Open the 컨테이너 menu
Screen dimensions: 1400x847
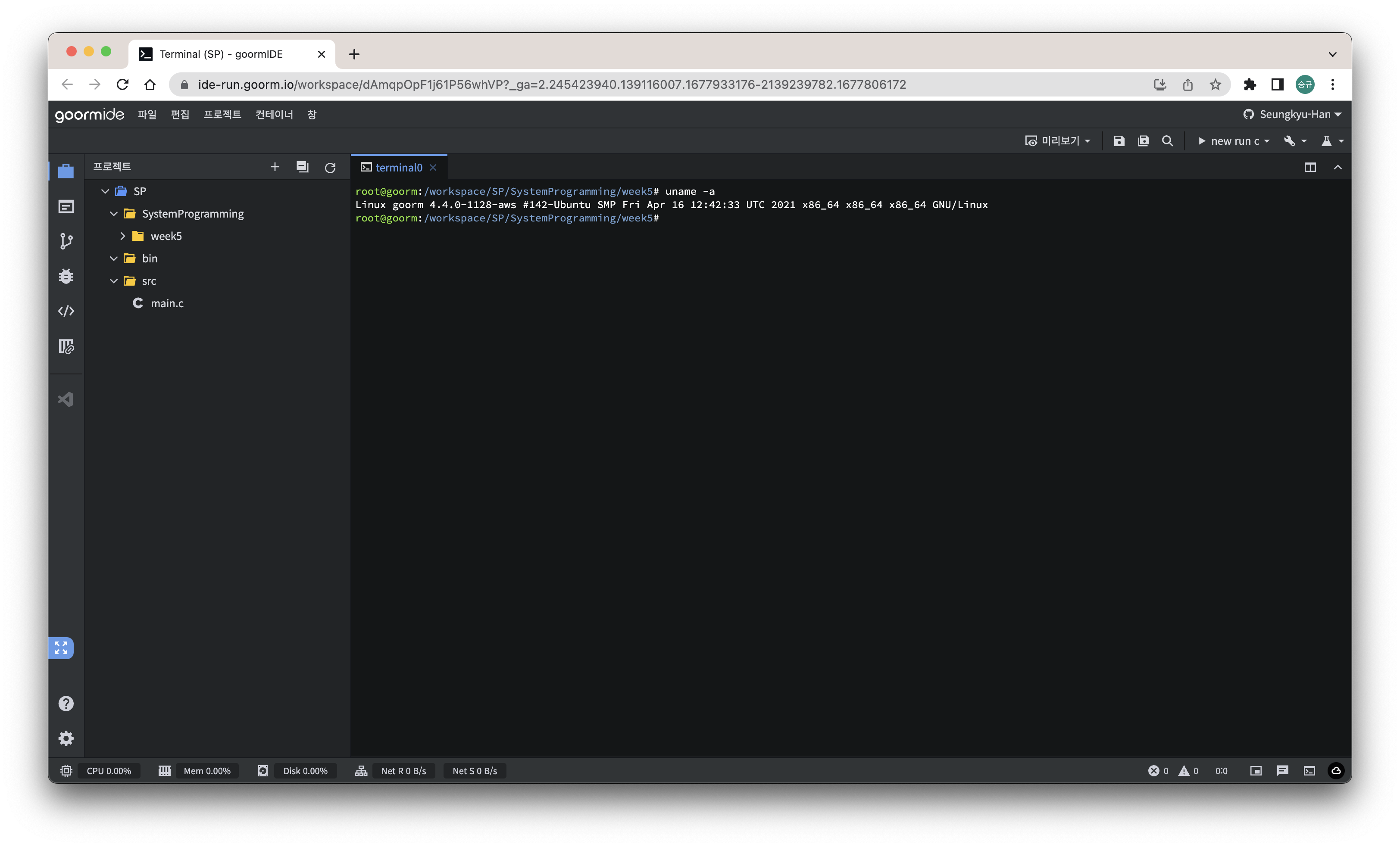(274, 114)
